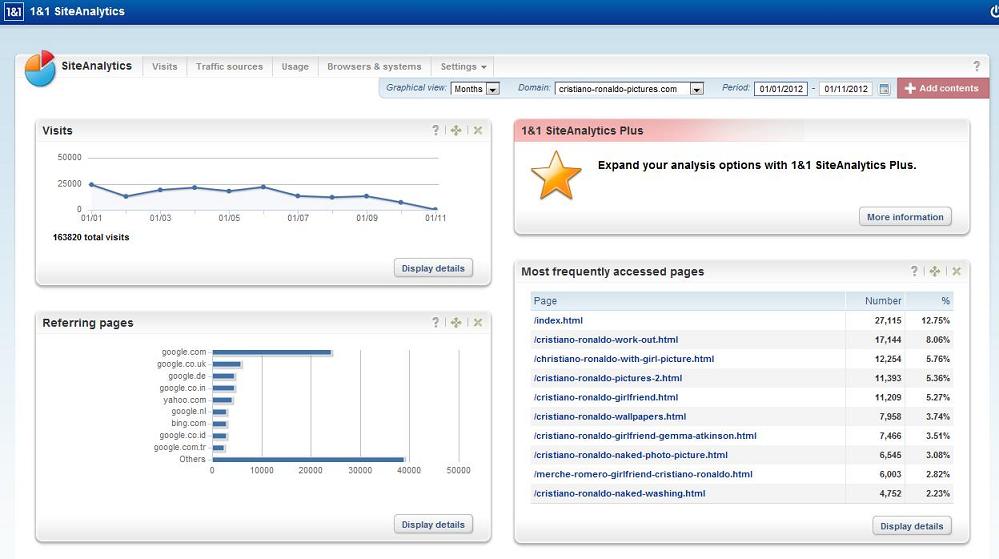
Task: Close the Referring pages panel
Action: [x=478, y=323]
